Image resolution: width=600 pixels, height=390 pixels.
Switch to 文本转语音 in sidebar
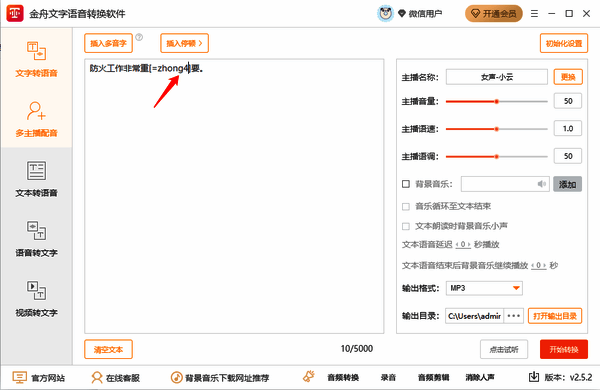(36, 179)
